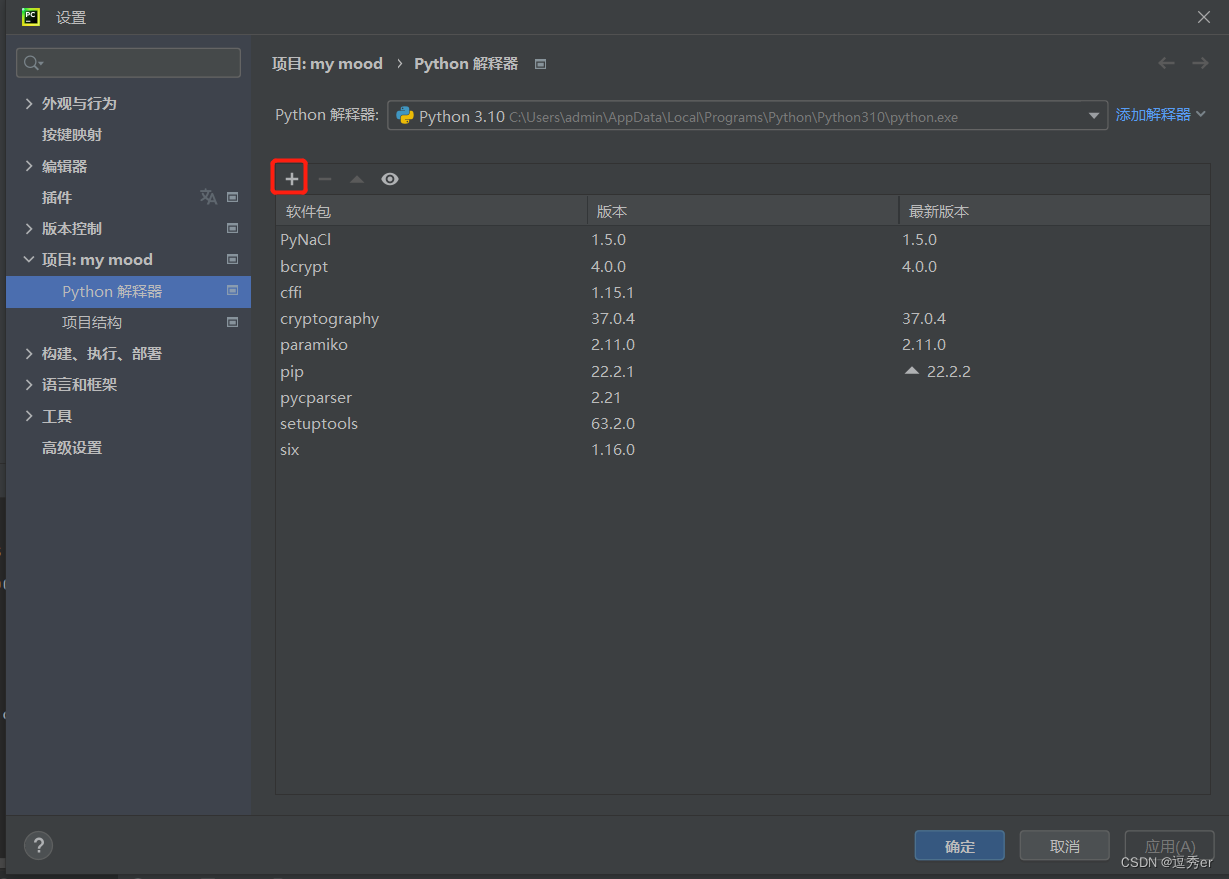1229x879 pixels.
Task: Select the setuptools package row
Action: click(743, 424)
